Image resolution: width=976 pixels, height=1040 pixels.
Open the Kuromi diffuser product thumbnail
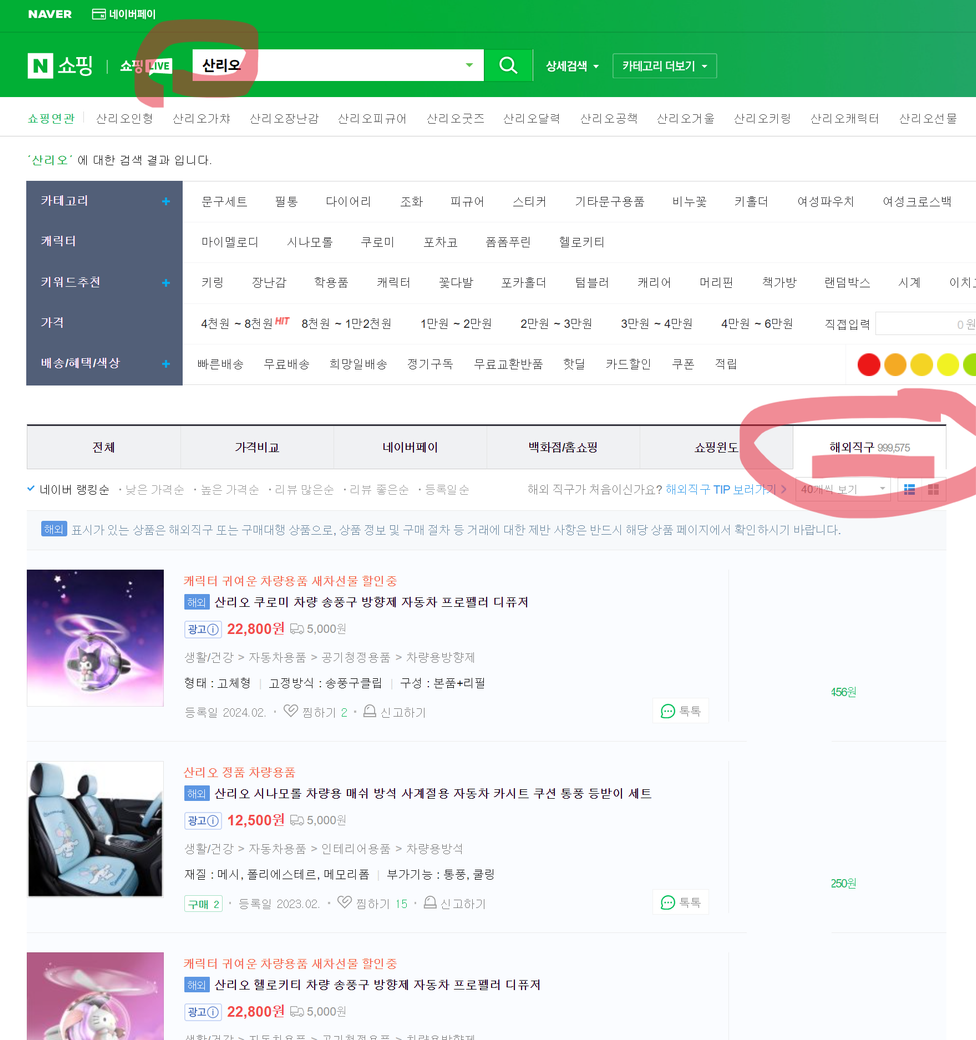point(95,638)
